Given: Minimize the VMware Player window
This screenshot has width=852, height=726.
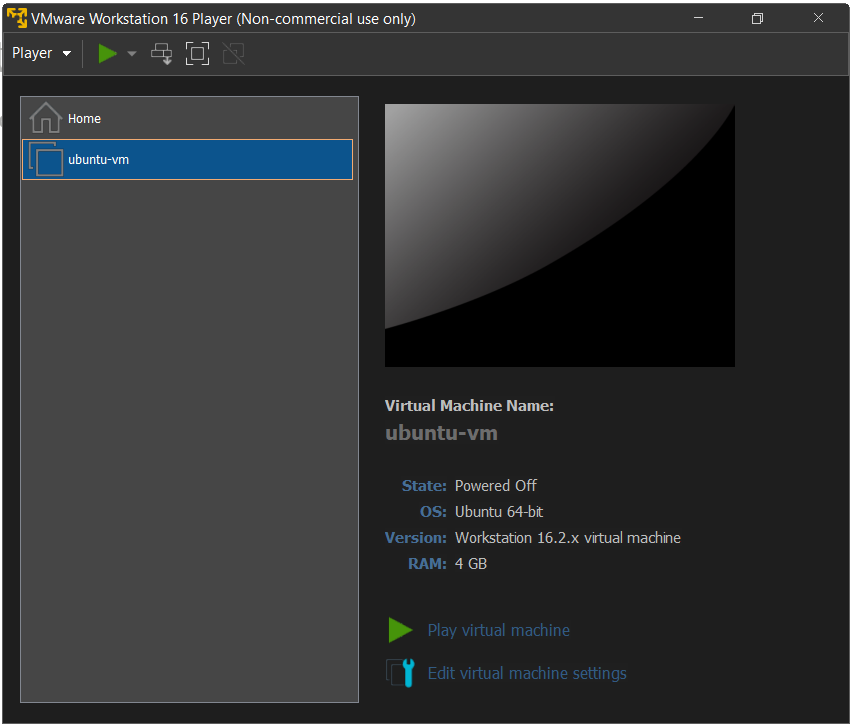Looking at the screenshot, I should click(x=699, y=18).
